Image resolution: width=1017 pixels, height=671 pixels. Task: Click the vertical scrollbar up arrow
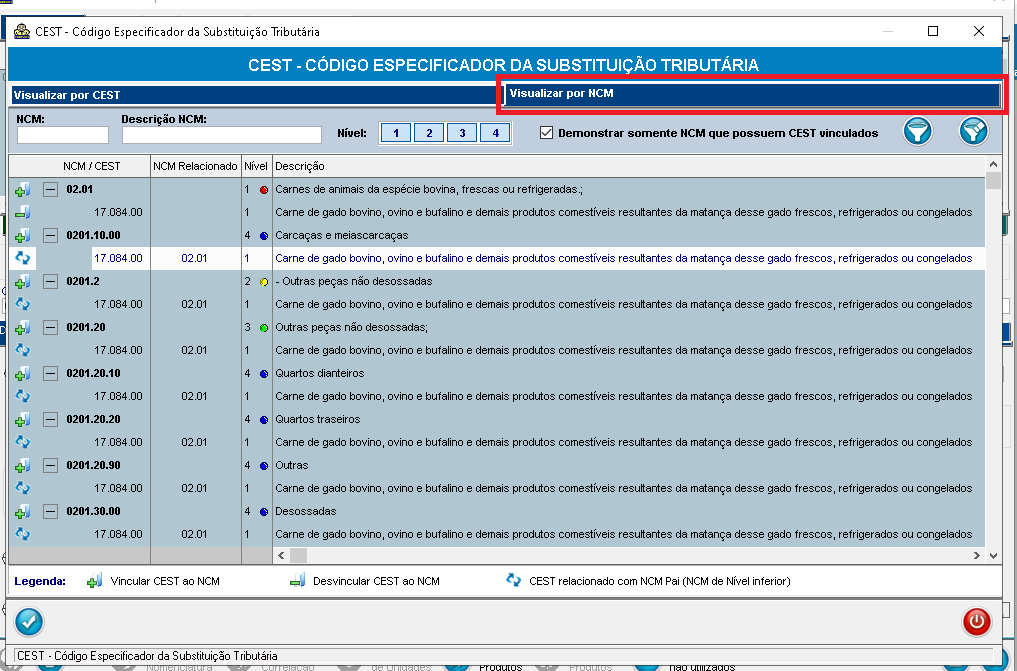point(993,165)
